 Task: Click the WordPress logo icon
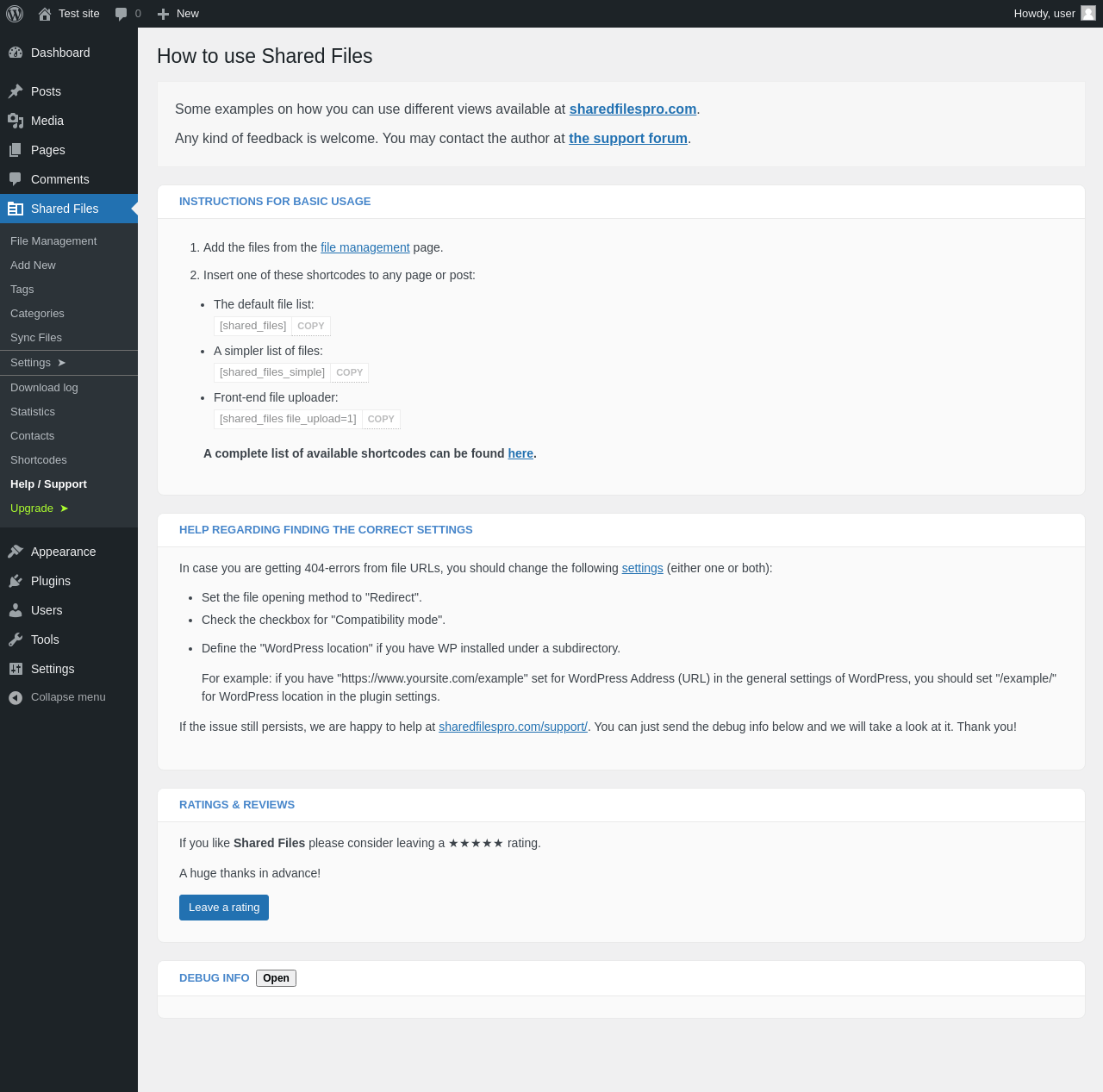[x=15, y=14]
